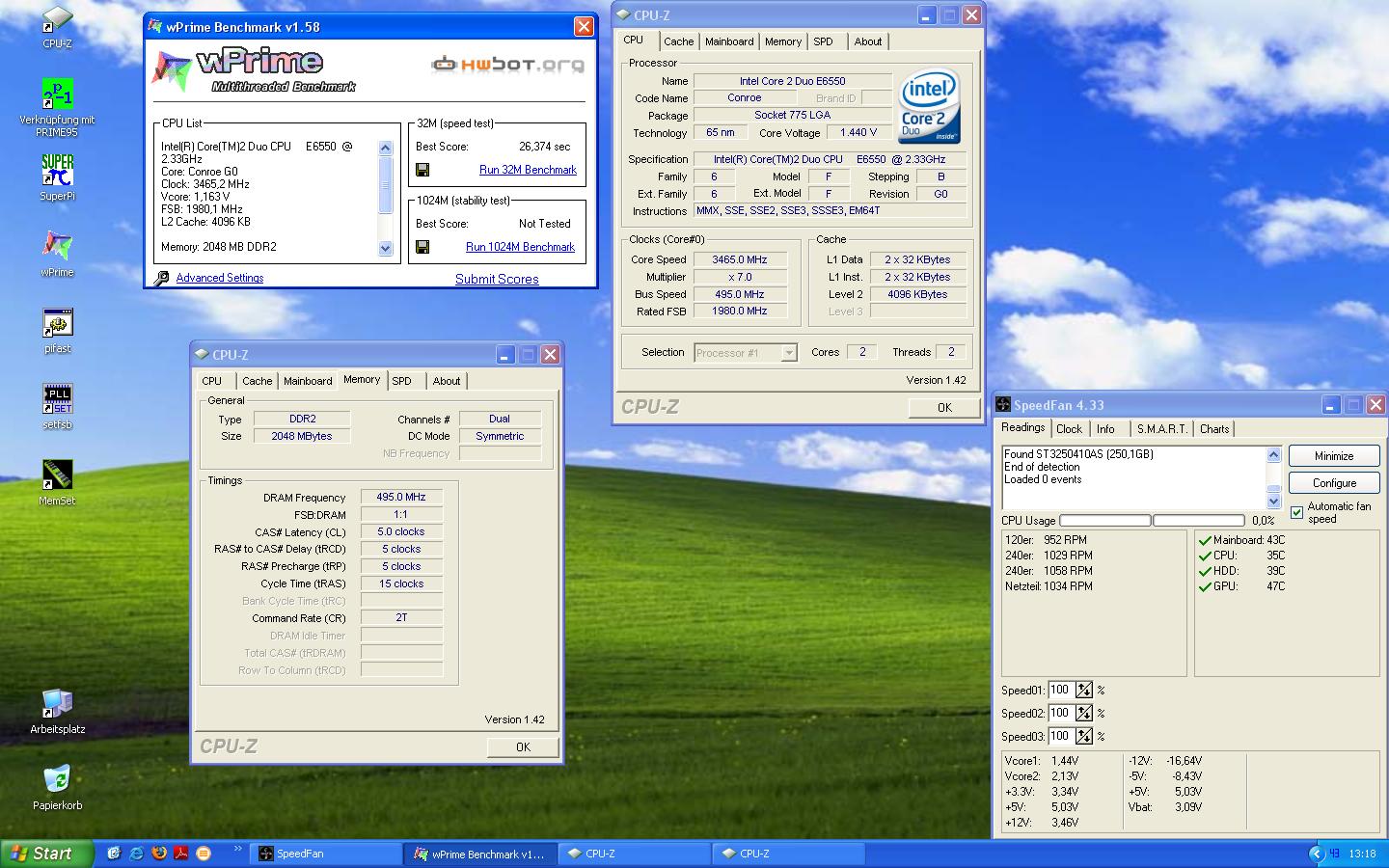Open Advanced Settings link in wPrime
The width and height of the screenshot is (1389, 868).
(220, 278)
